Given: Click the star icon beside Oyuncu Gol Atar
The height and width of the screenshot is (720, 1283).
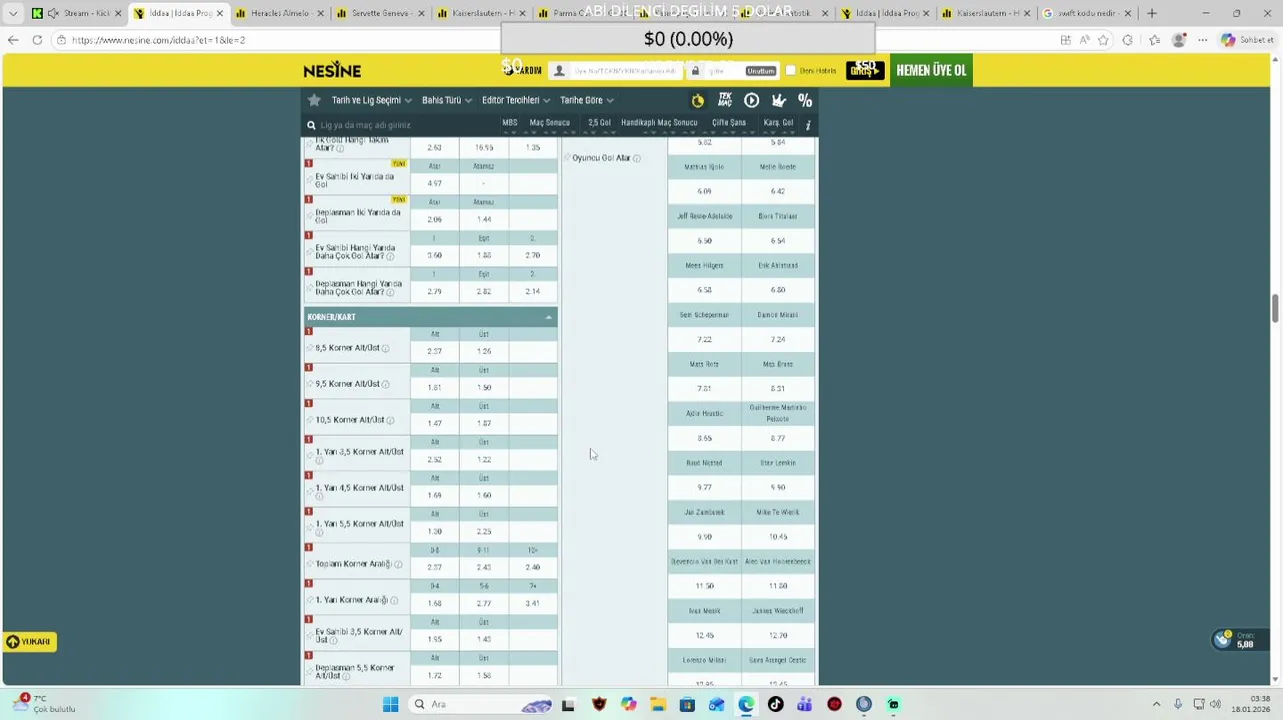Looking at the screenshot, I should tap(567, 158).
